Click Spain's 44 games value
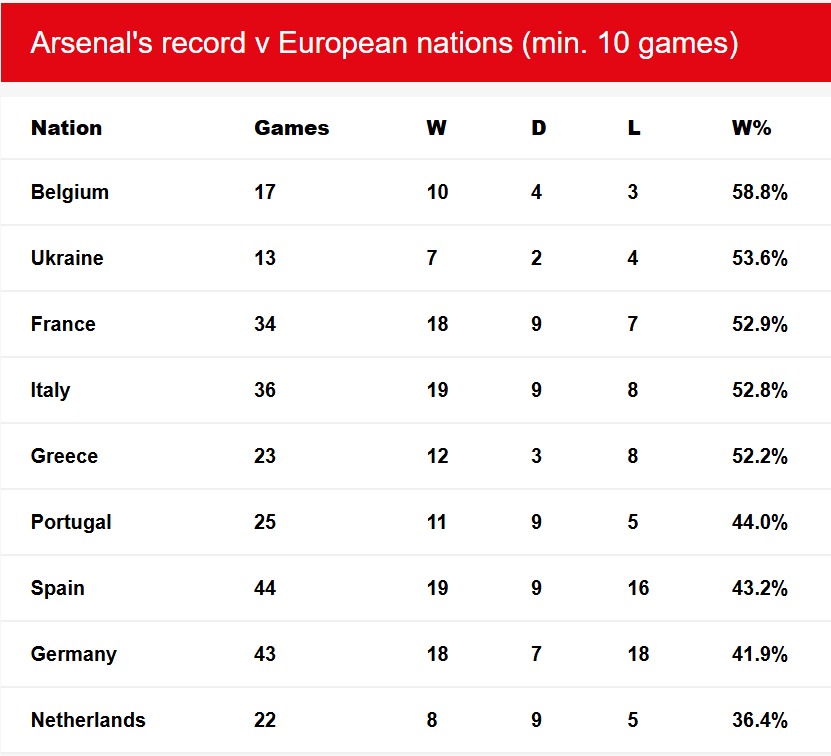The image size is (831, 756). click(x=265, y=588)
